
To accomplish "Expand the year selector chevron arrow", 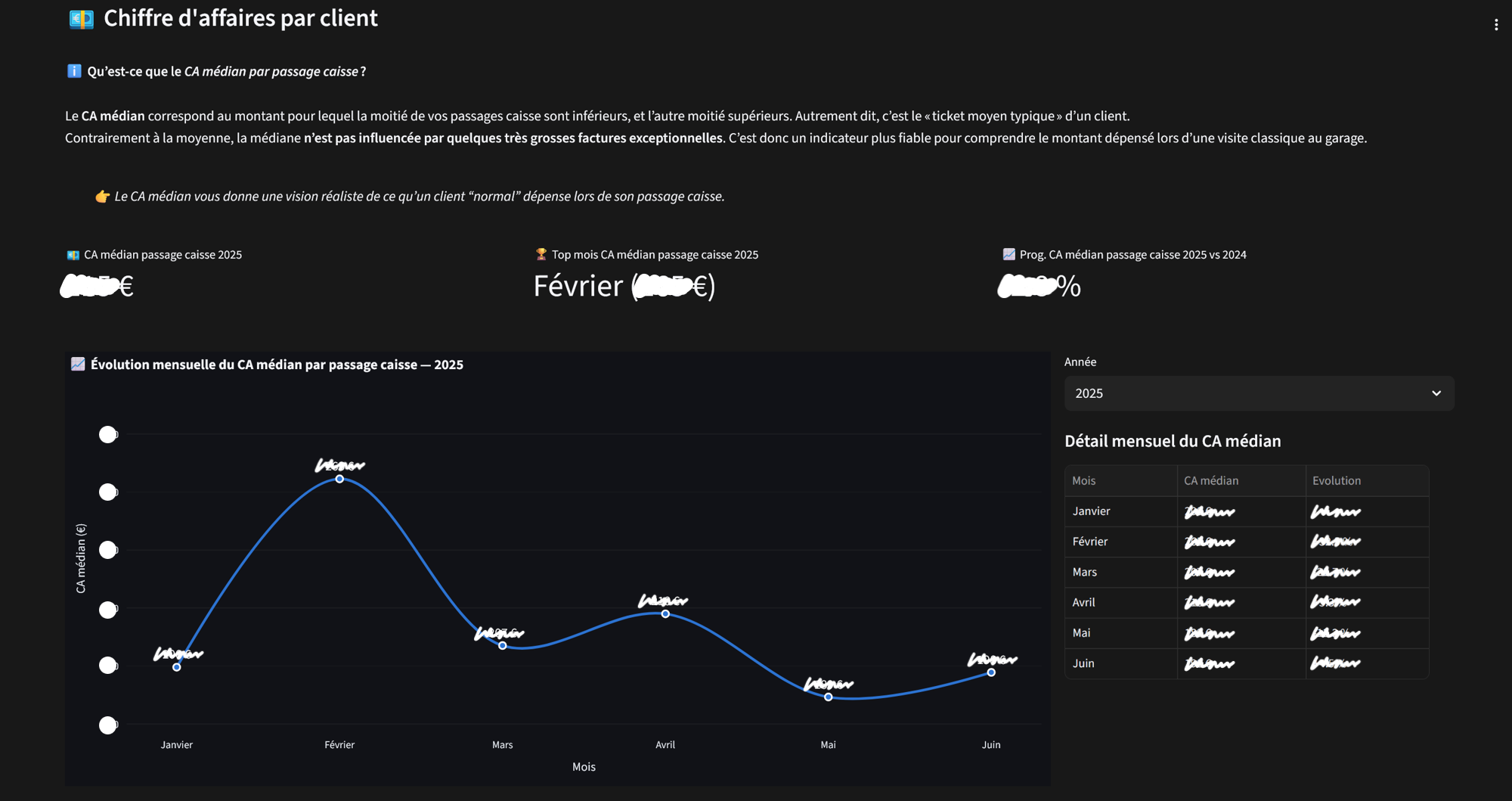I will tap(1436, 393).
